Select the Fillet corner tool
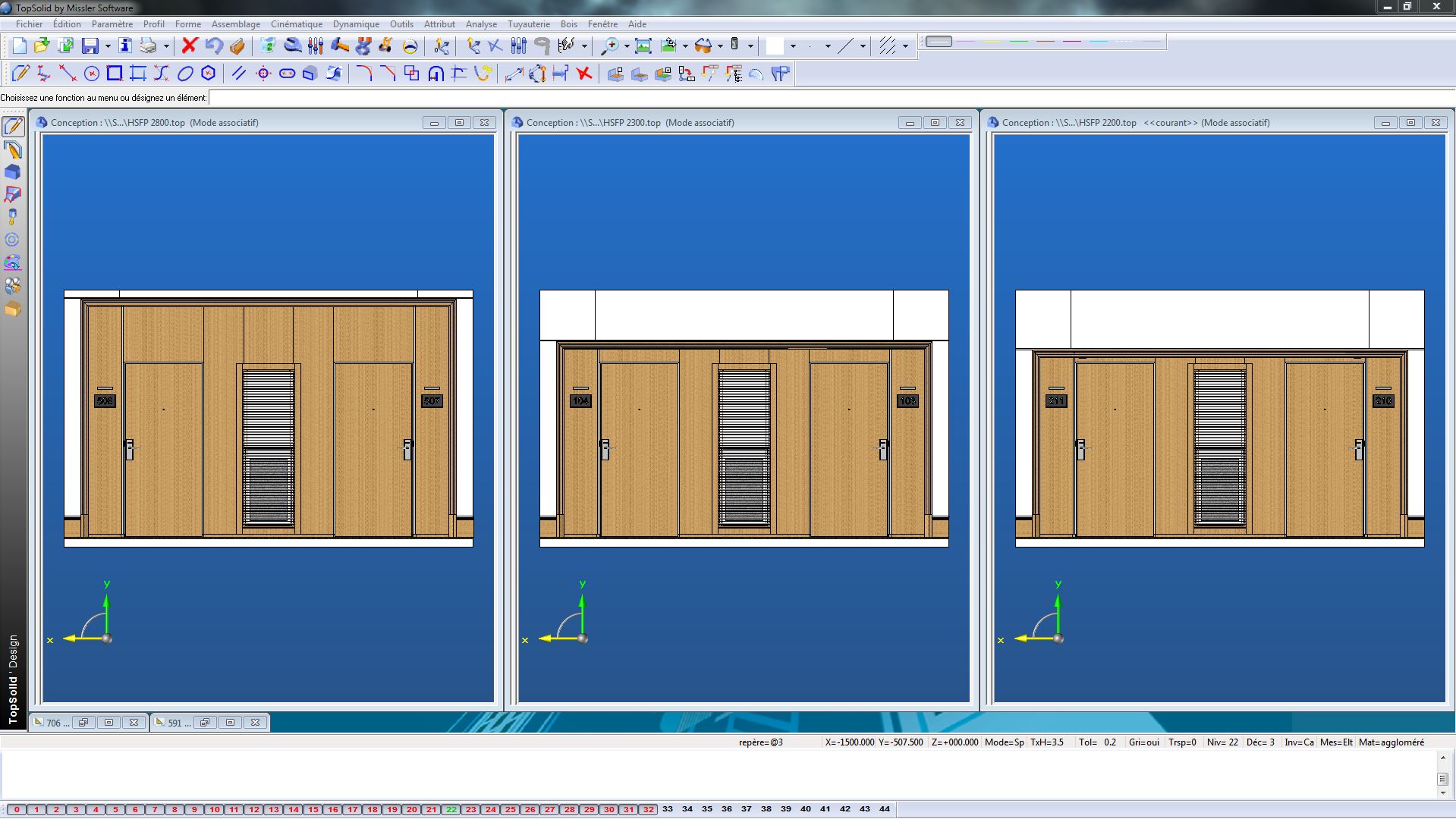 pos(365,74)
